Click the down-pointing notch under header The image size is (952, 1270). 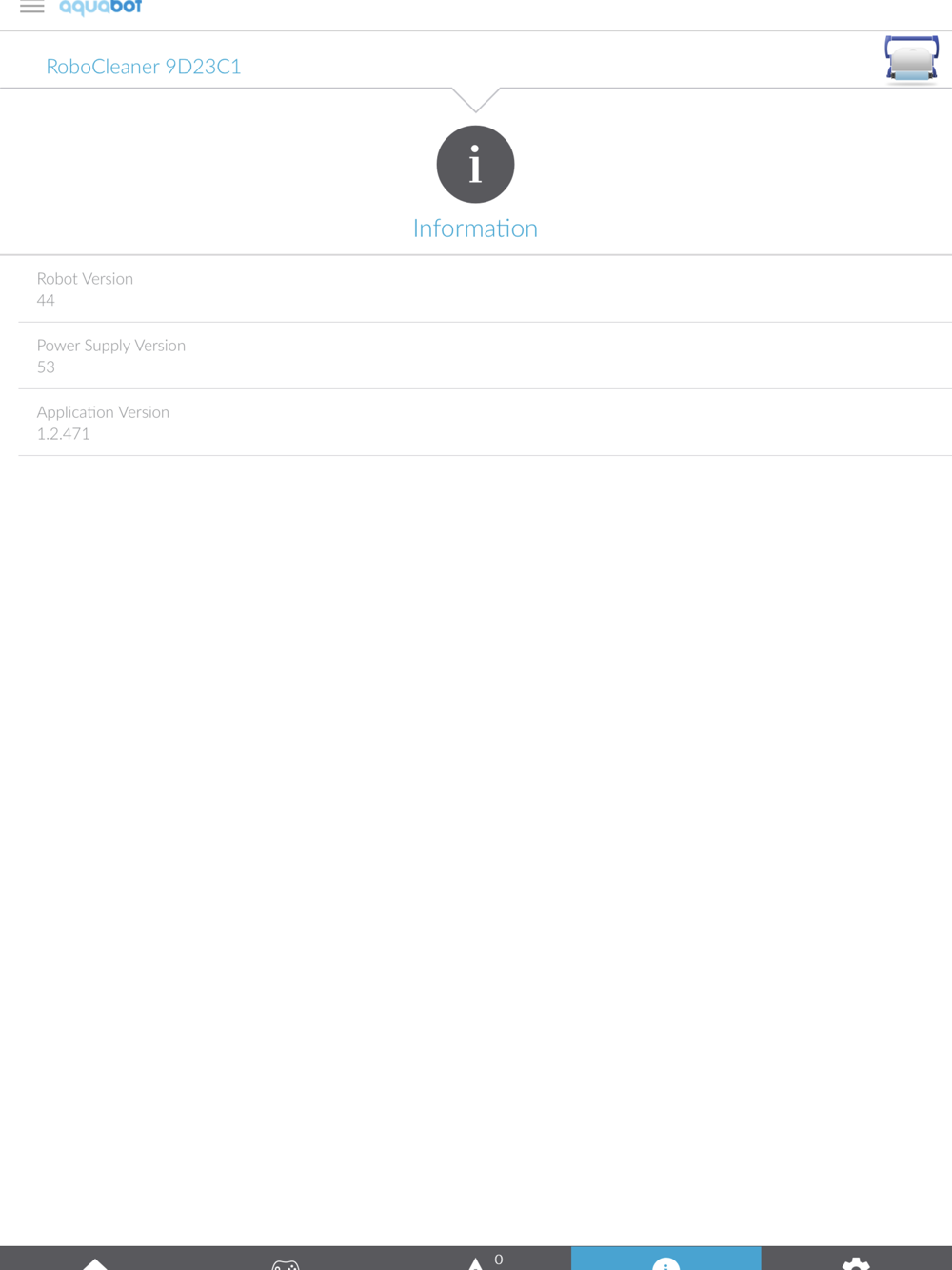pos(475,99)
